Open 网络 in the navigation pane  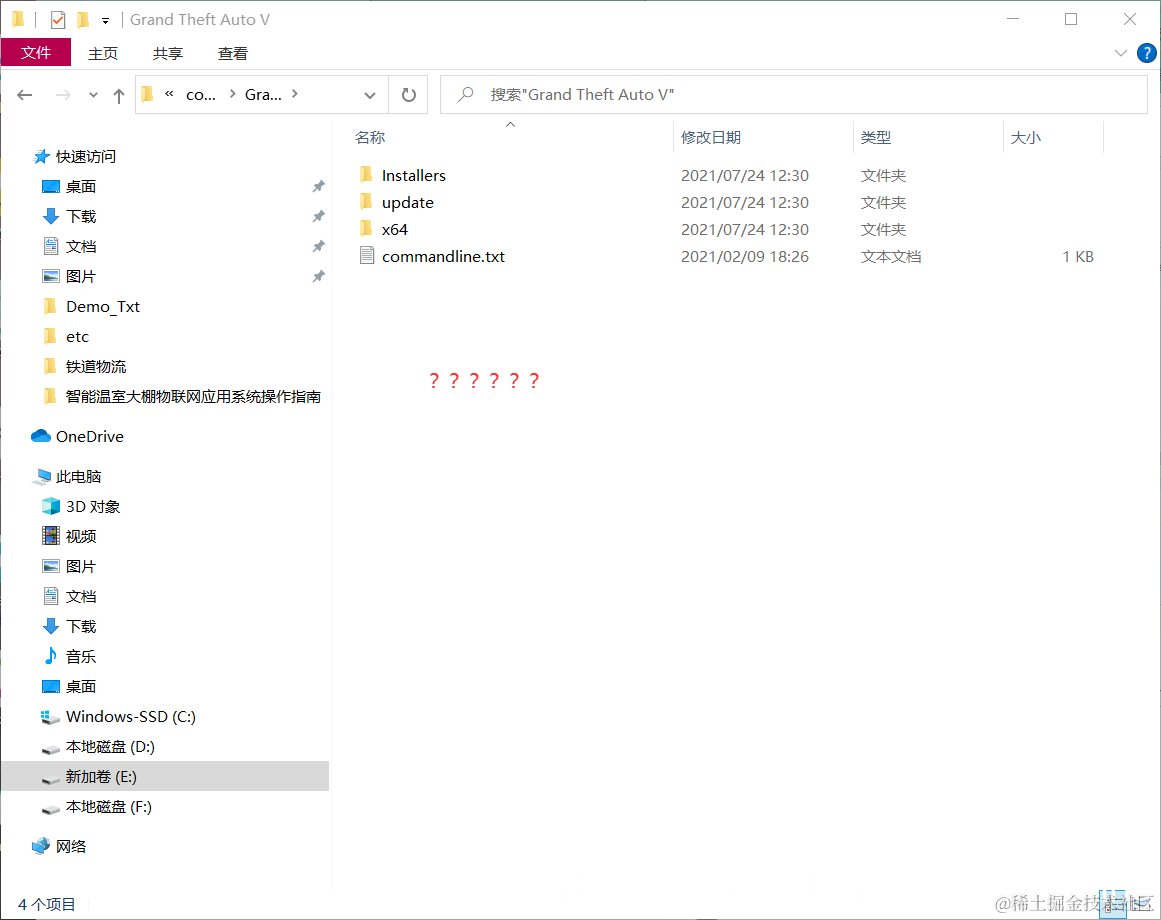(71, 847)
